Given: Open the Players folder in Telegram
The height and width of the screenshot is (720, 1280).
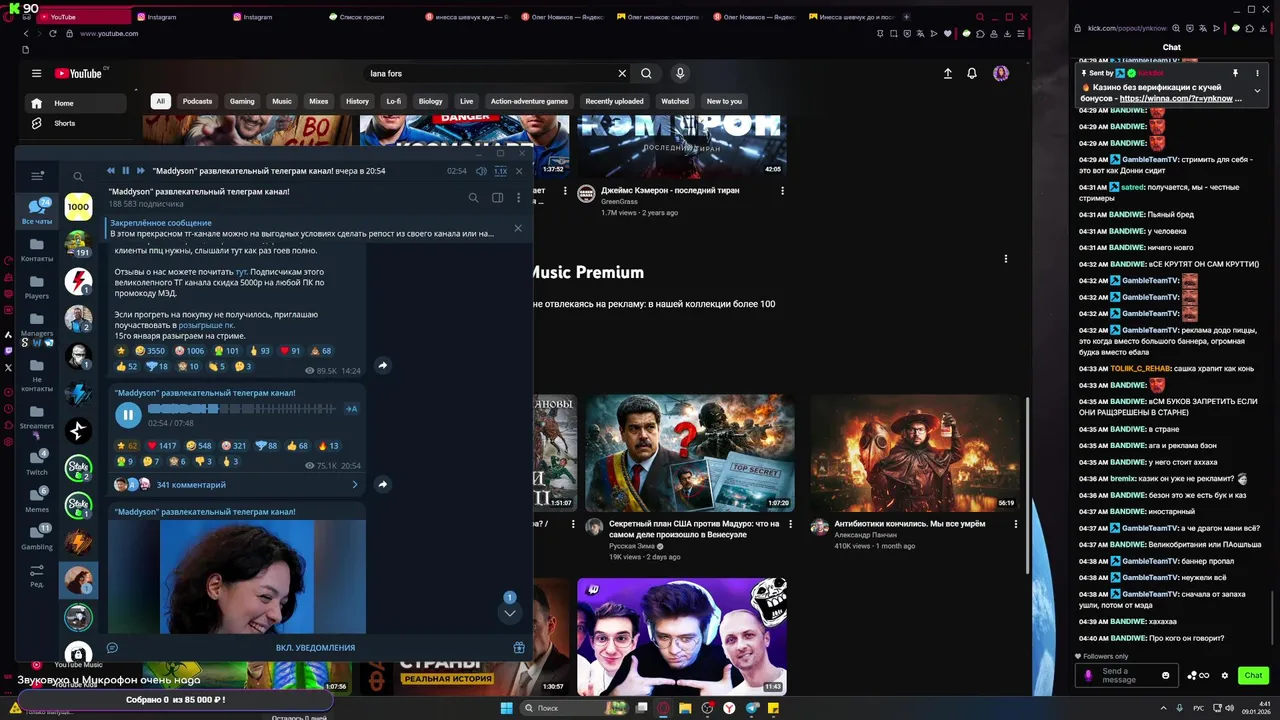Looking at the screenshot, I should pos(37,287).
